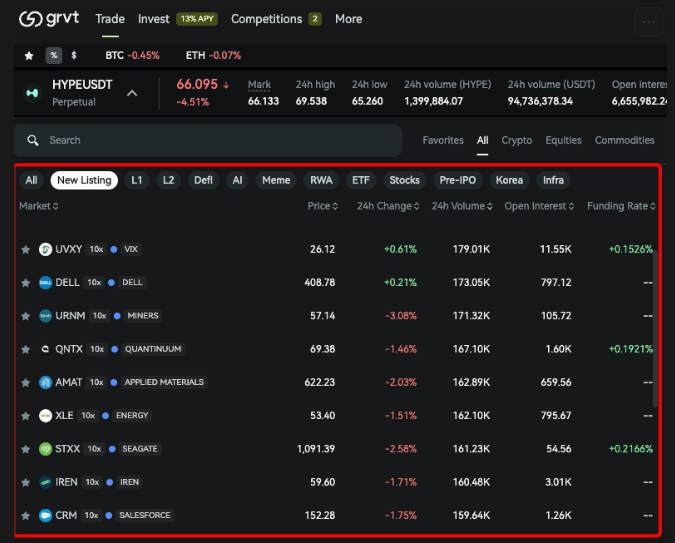
Task: Open the Invest tab
Action: [x=154, y=19]
